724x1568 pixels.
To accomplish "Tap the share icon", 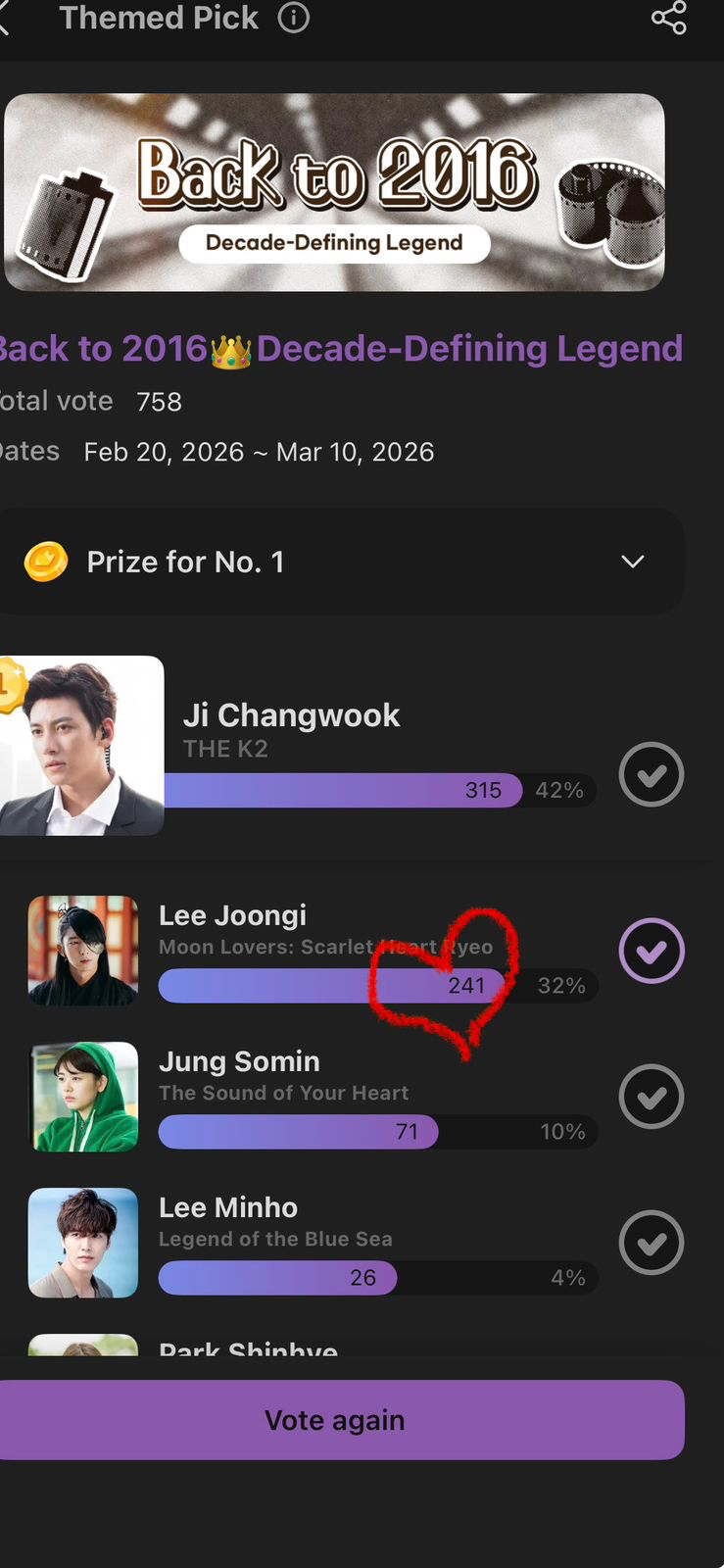I will (x=668, y=18).
